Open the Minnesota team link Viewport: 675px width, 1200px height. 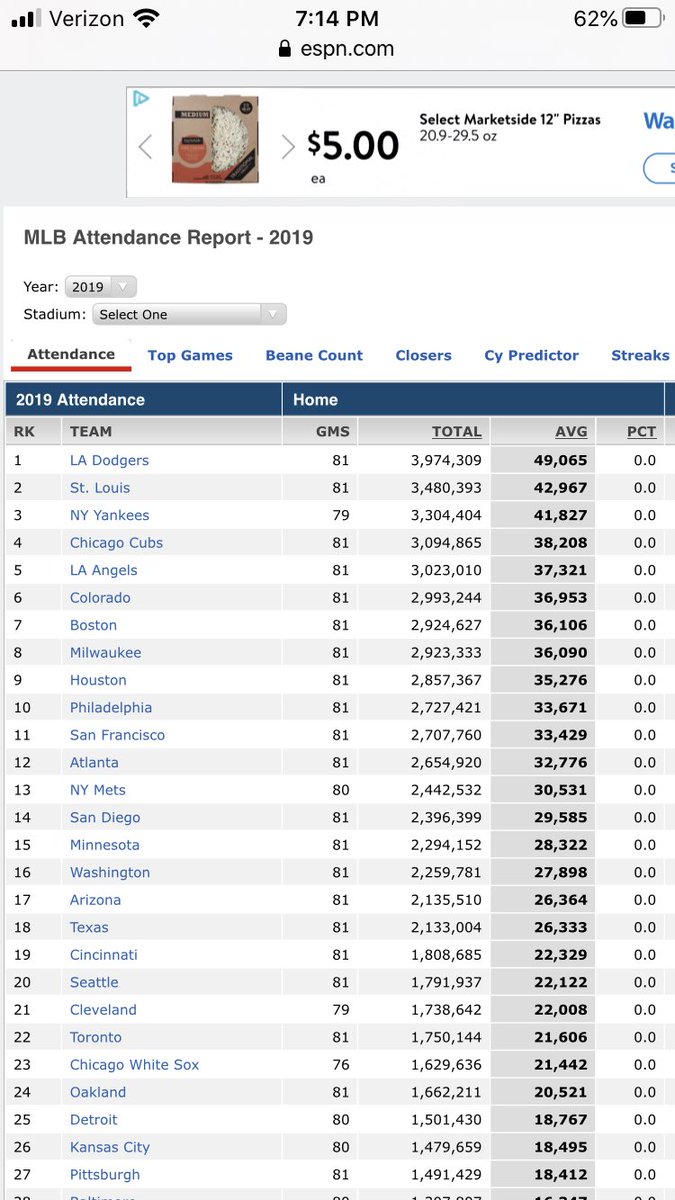(x=105, y=845)
